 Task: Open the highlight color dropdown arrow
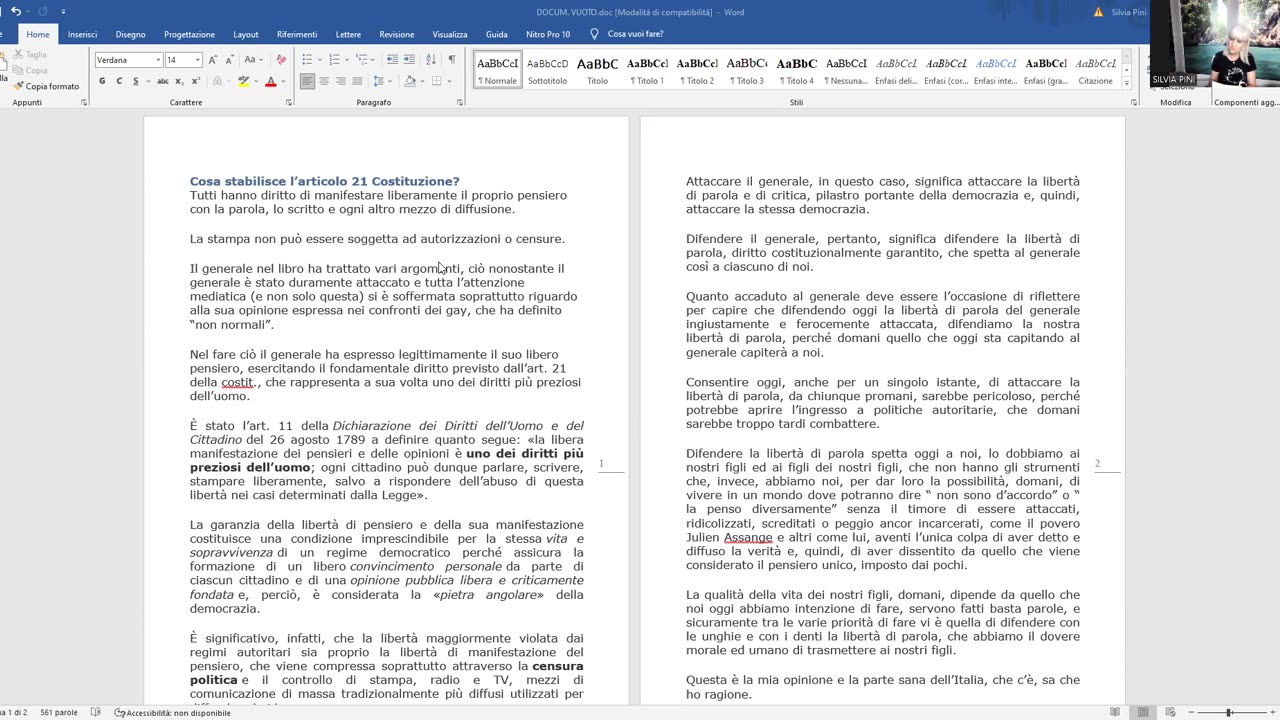(254, 81)
